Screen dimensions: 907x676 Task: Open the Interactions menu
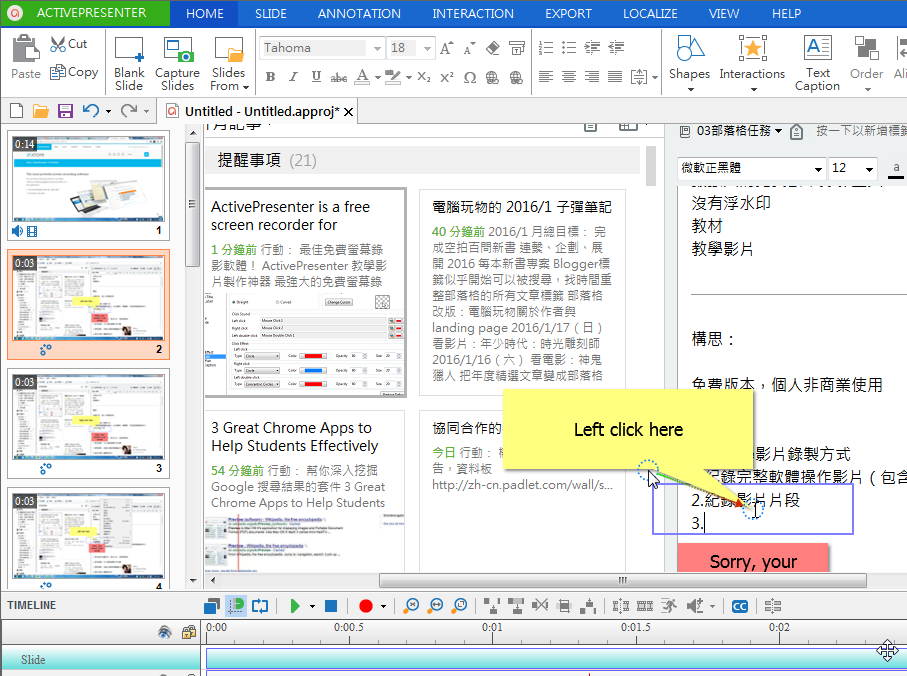[x=752, y=62]
